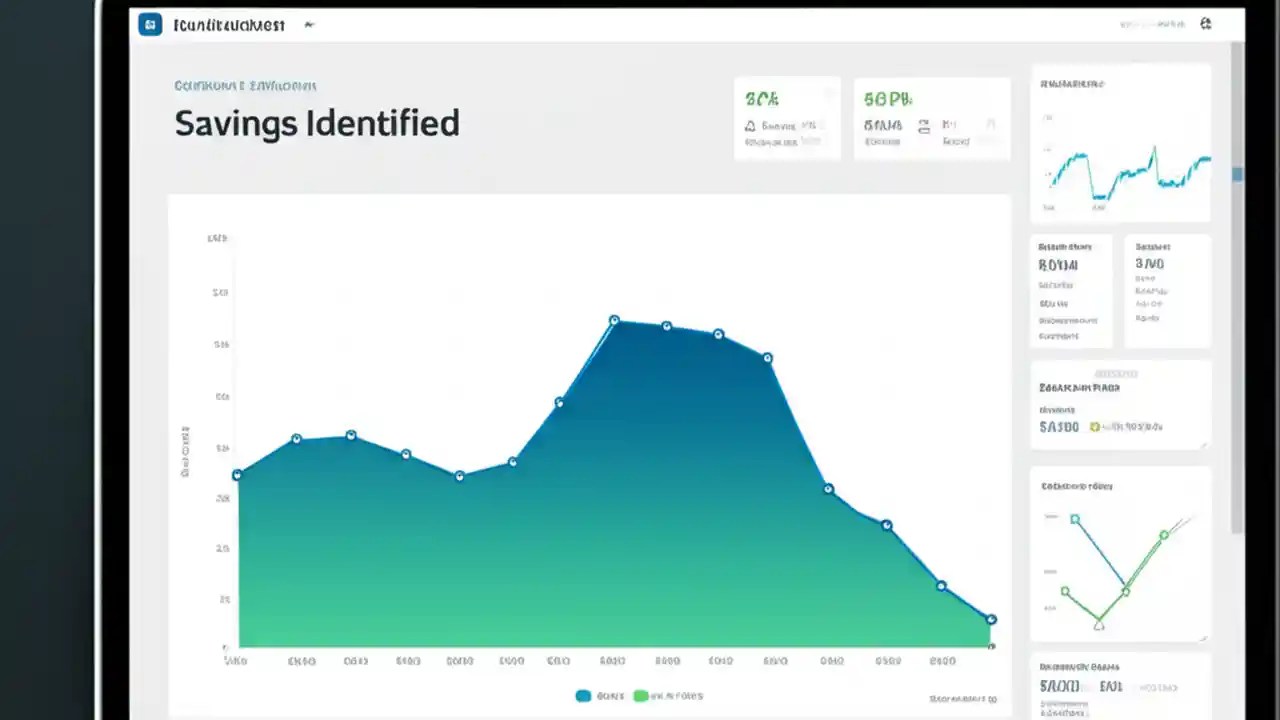Toggle the highlighted badge in the savings summary card
This screenshot has width=1280, height=720.
pos(1115,373)
